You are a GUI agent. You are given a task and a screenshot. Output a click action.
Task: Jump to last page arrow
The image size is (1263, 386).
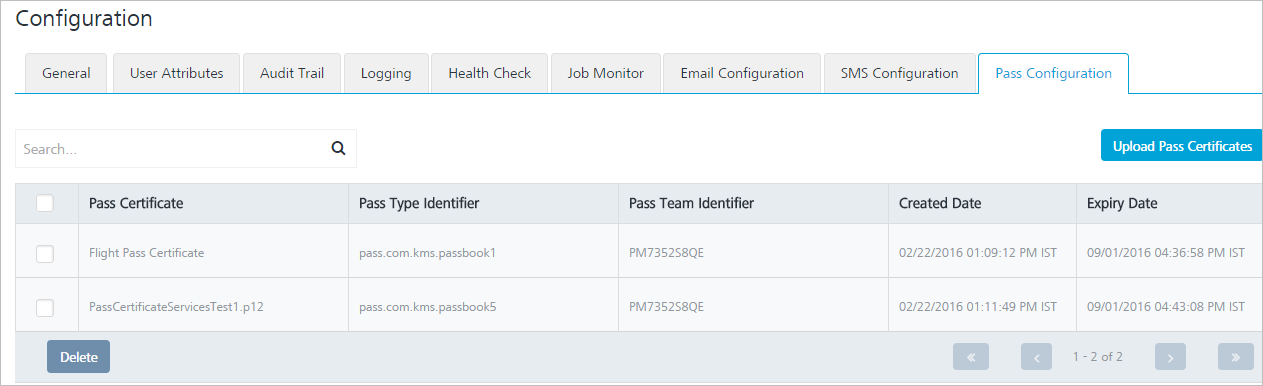coord(1236,357)
